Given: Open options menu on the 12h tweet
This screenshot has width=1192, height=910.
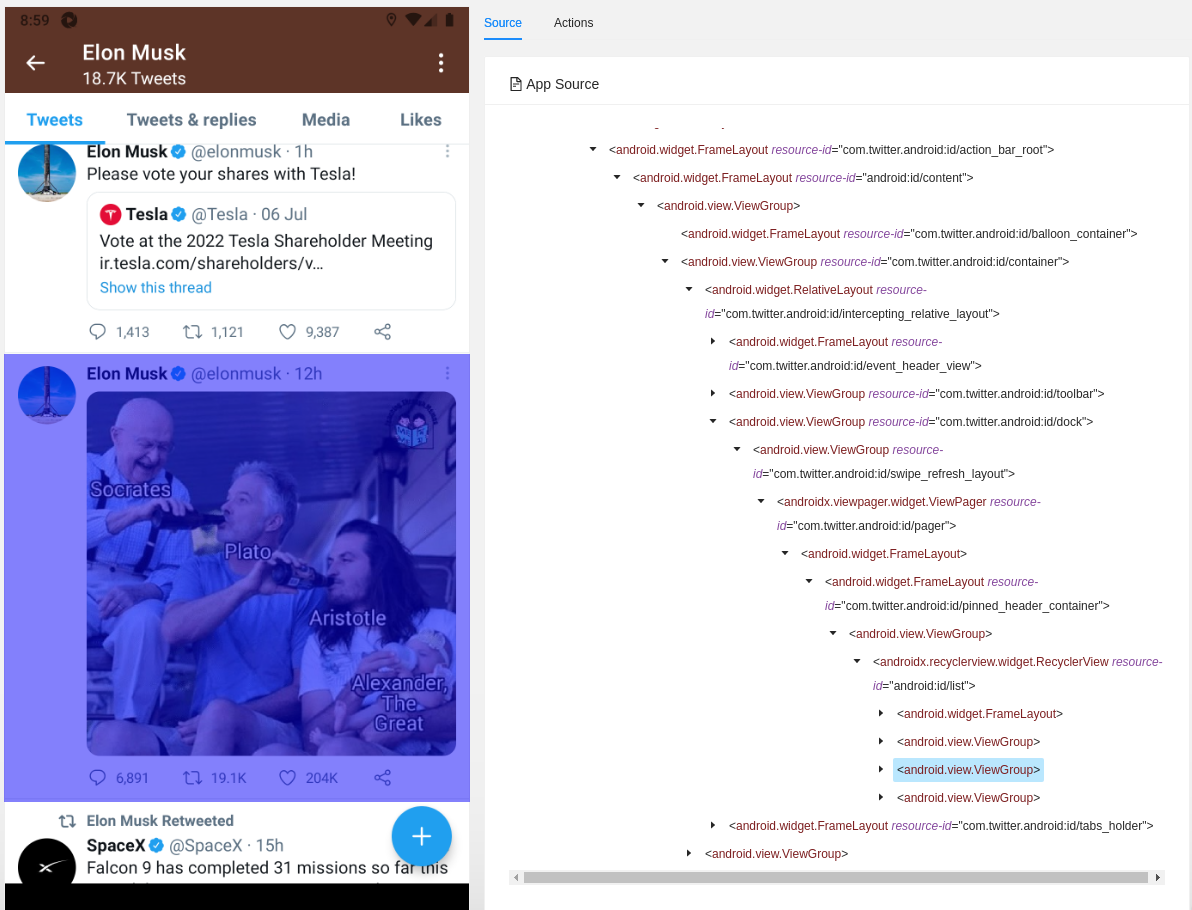Looking at the screenshot, I should click(447, 373).
